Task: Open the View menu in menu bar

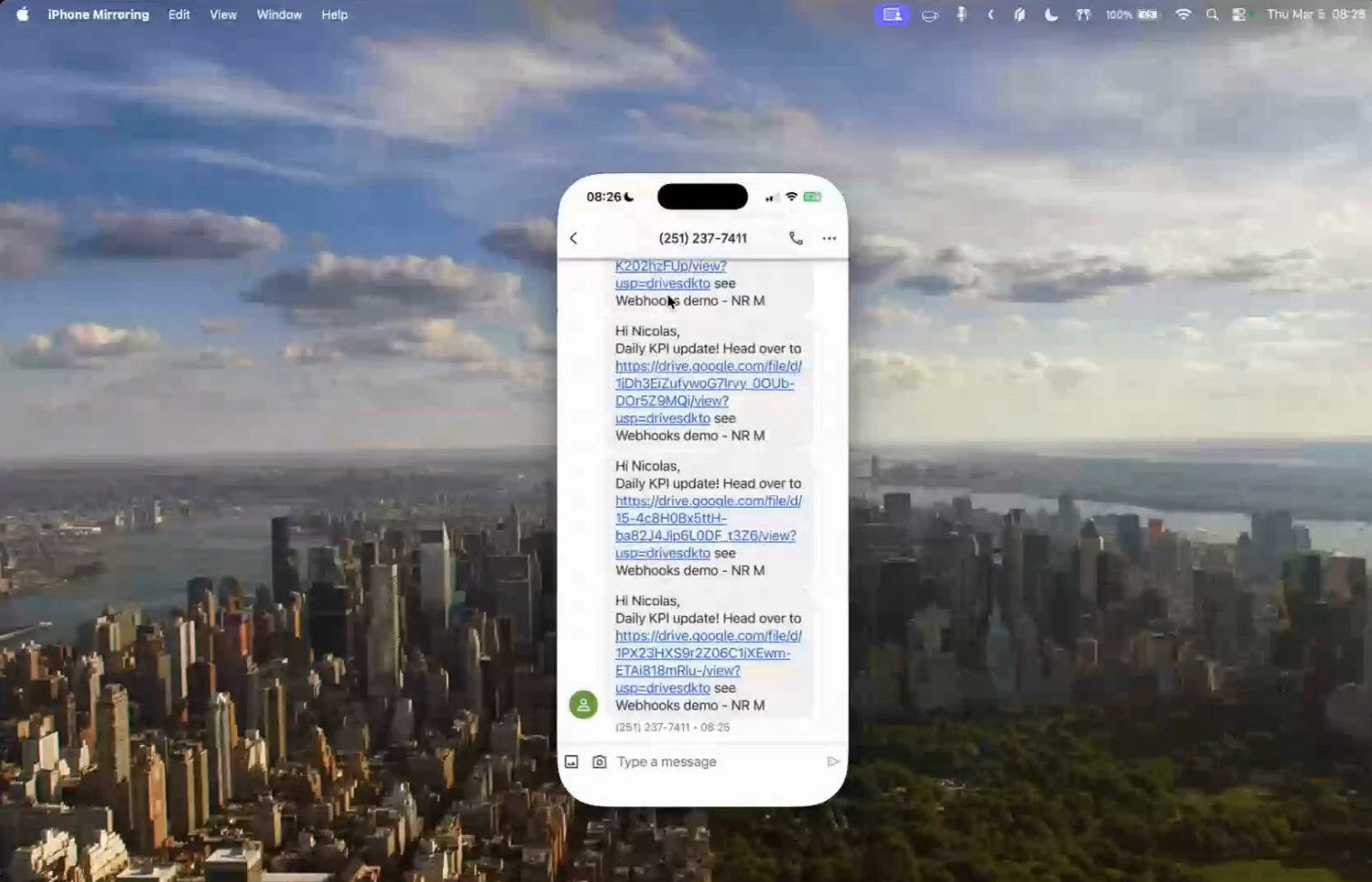Action: [x=223, y=14]
